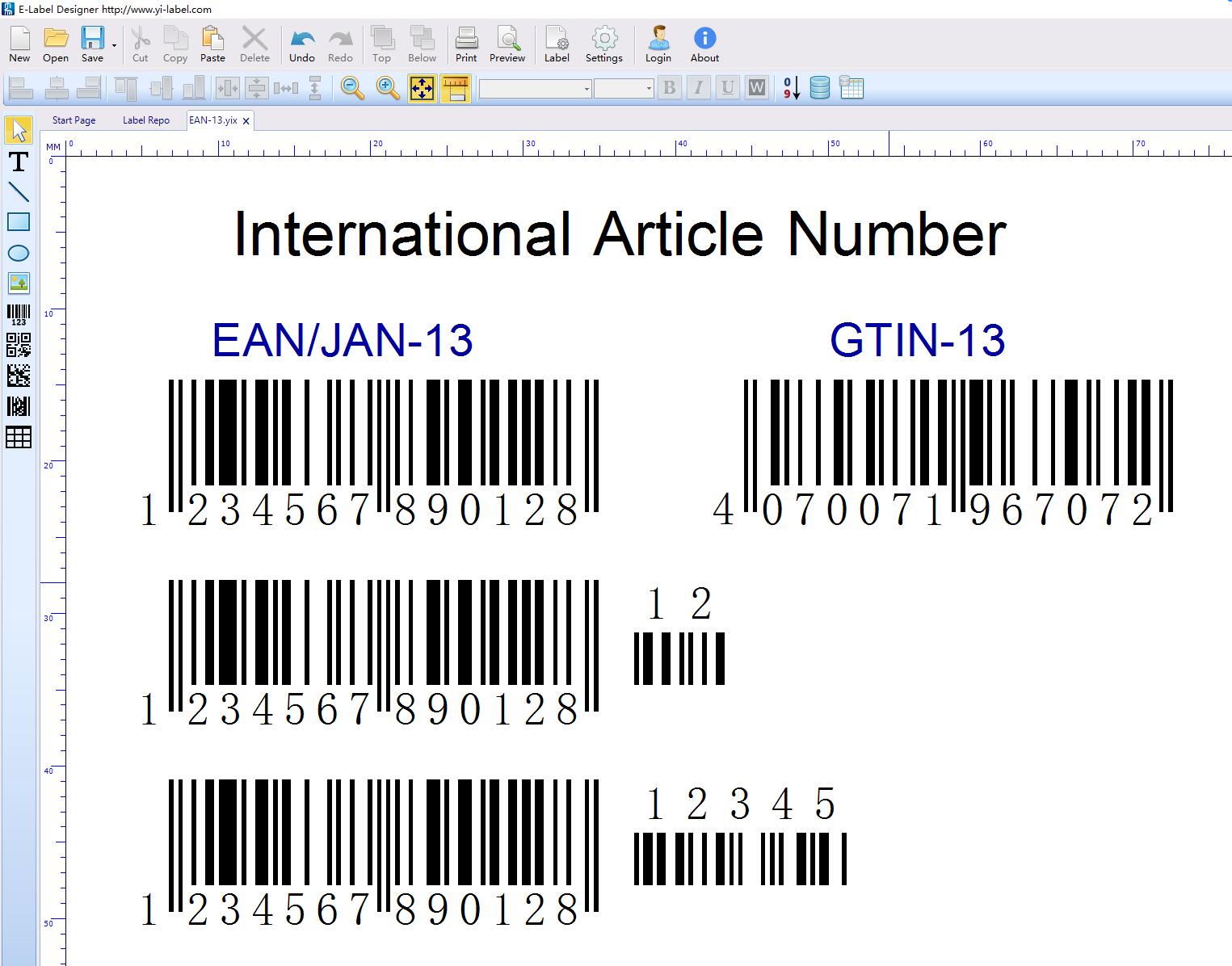This screenshot has width=1232, height=966.
Task: Open the Label Repo tab
Action: [x=146, y=120]
